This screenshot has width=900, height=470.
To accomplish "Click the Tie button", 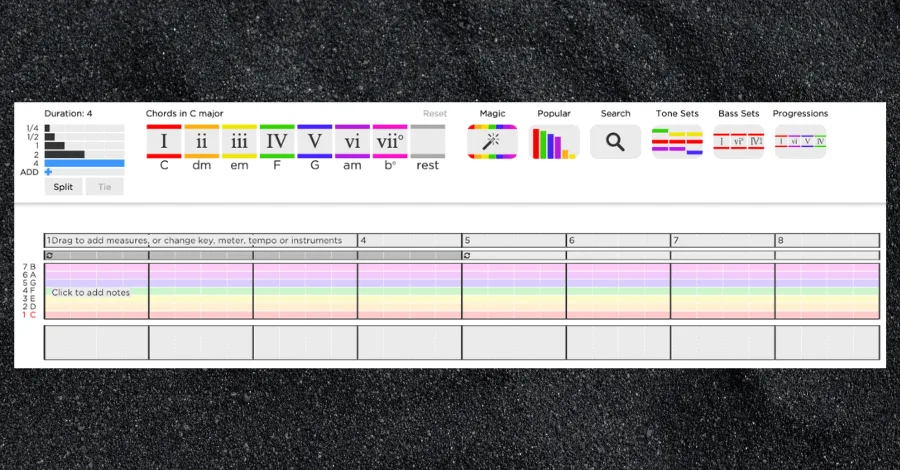I will click(x=104, y=187).
